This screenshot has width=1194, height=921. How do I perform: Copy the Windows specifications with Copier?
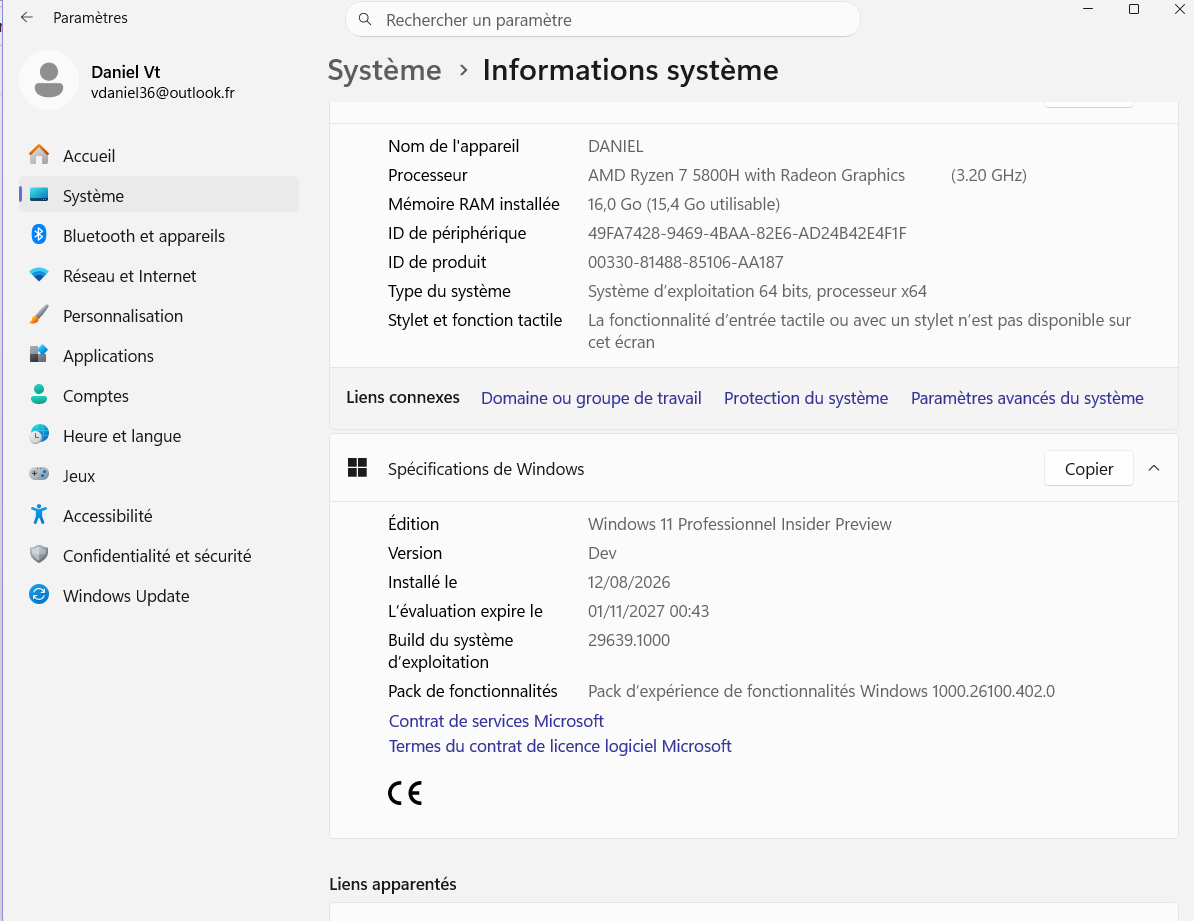pos(1088,468)
